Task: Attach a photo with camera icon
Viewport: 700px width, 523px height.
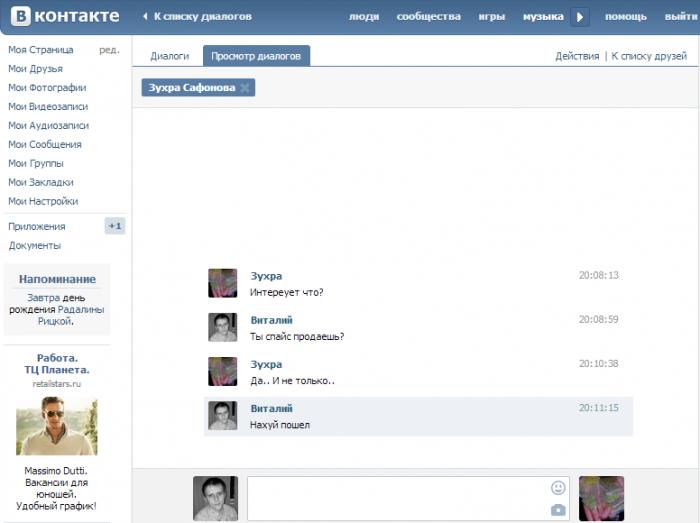Action: [558, 509]
